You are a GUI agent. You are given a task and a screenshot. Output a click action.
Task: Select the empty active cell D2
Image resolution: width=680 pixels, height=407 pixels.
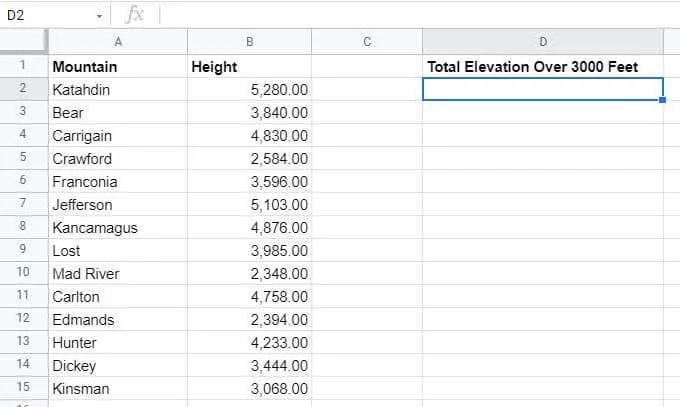click(x=543, y=89)
